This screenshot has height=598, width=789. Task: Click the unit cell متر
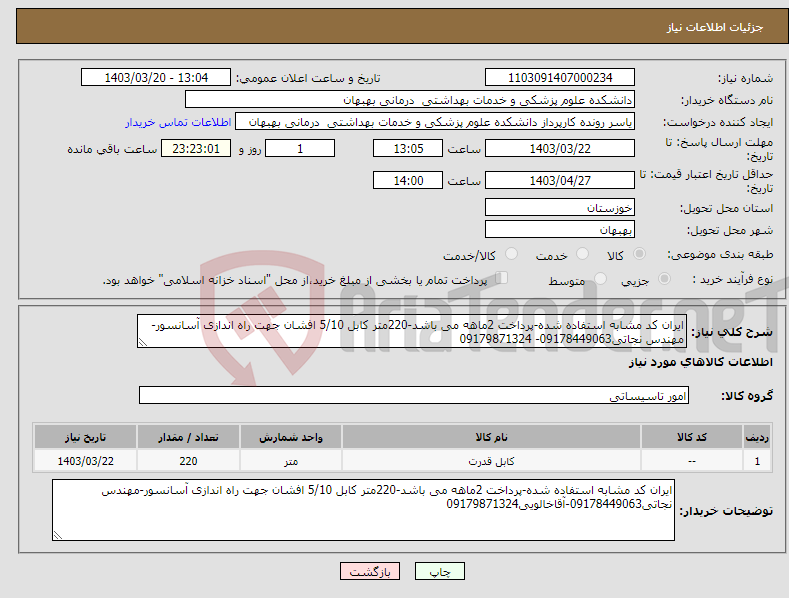(291, 461)
